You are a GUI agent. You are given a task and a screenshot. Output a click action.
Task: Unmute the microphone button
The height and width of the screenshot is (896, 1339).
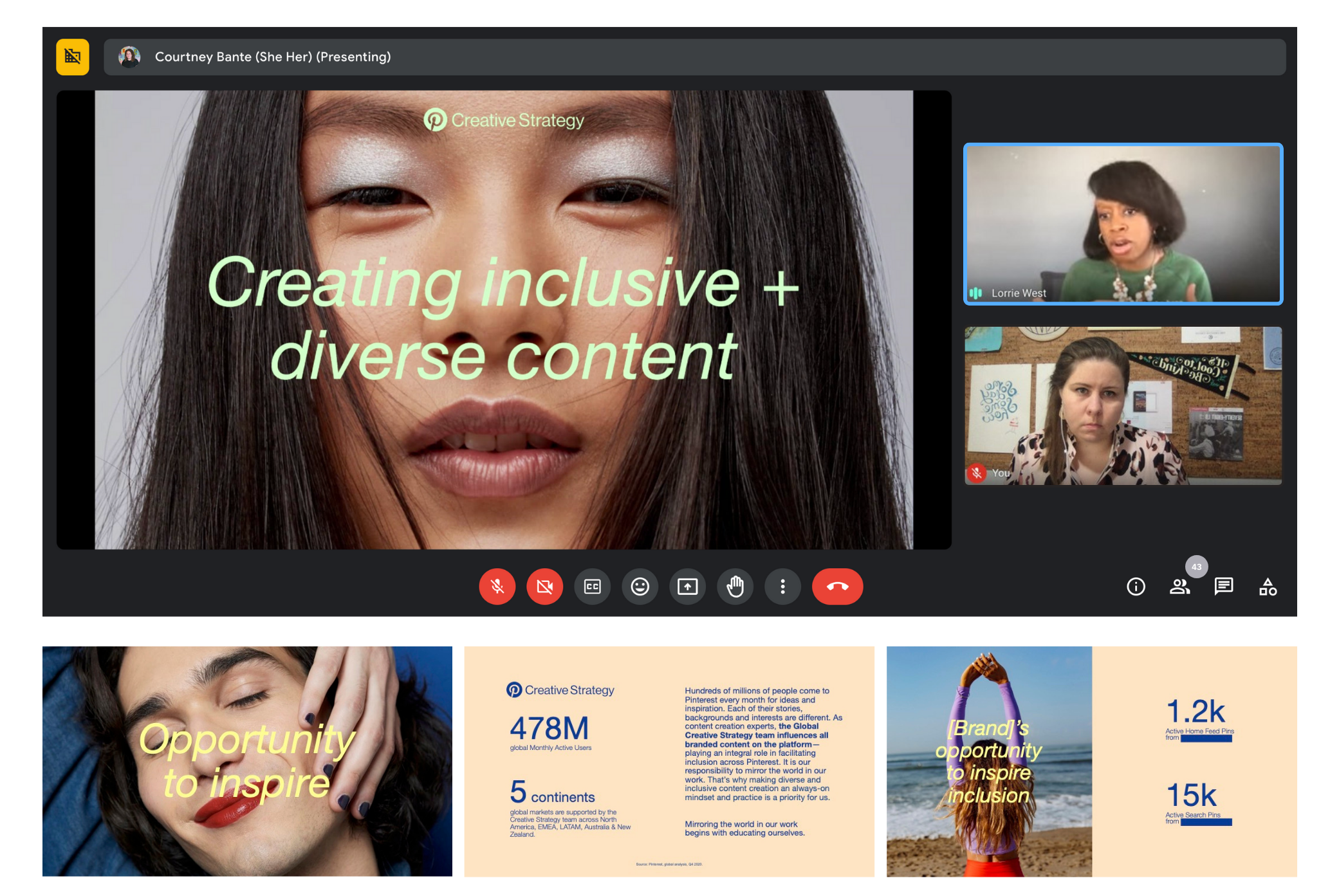[x=497, y=587]
